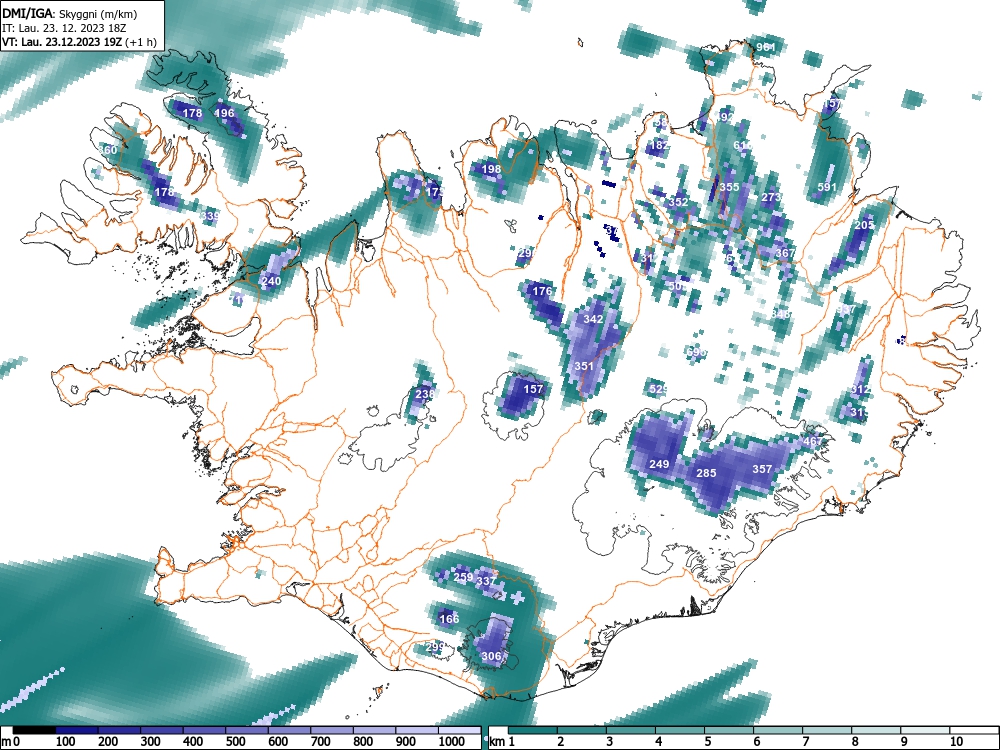Click the 355 visibility value label
This screenshot has width=1000, height=750.
[x=729, y=187]
